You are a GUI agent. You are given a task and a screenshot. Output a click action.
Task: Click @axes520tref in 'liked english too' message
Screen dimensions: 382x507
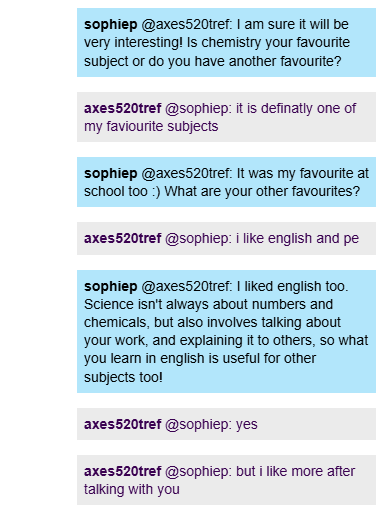point(187,287)
